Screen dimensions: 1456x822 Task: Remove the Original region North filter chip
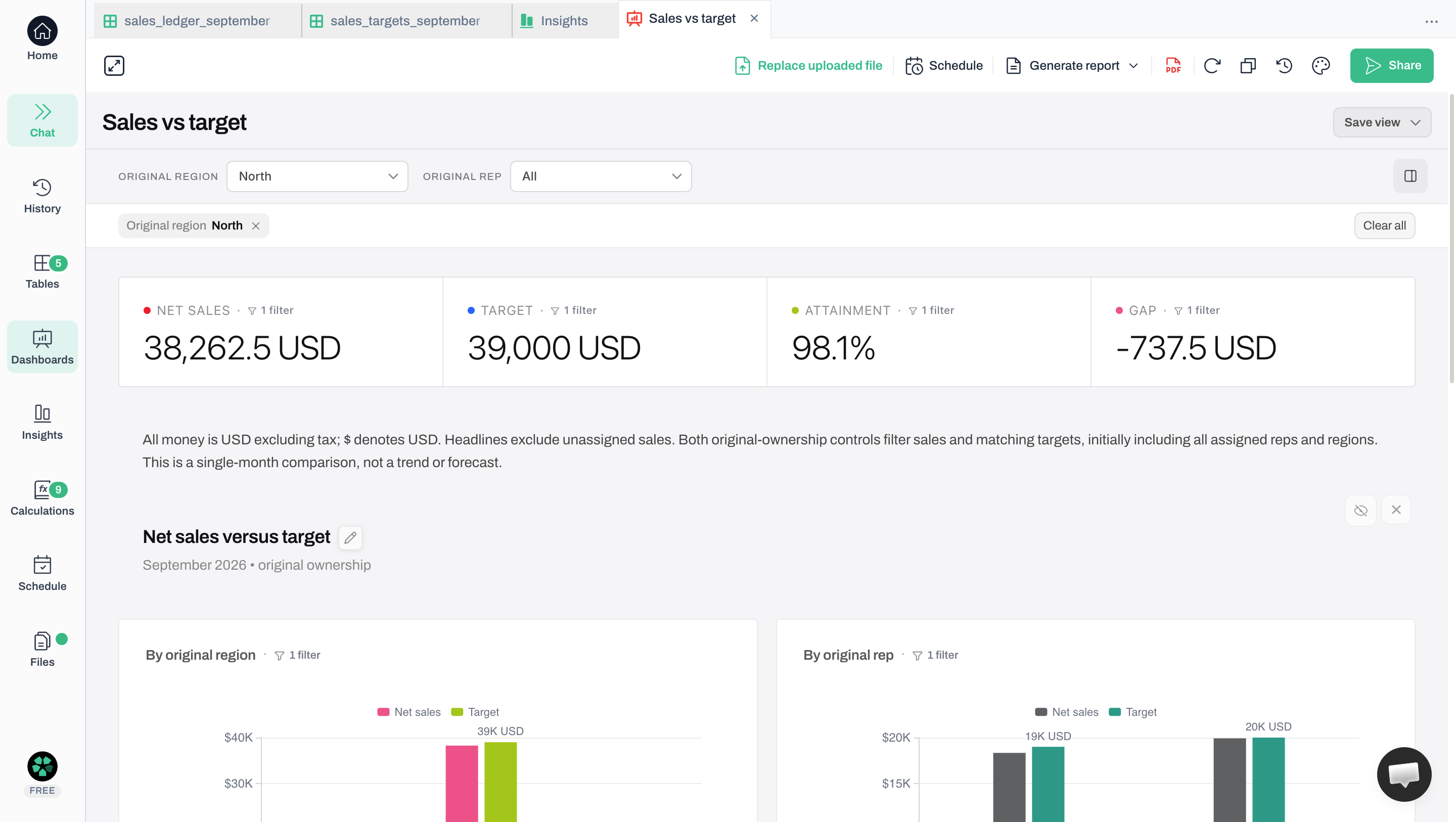coord(256,225)
